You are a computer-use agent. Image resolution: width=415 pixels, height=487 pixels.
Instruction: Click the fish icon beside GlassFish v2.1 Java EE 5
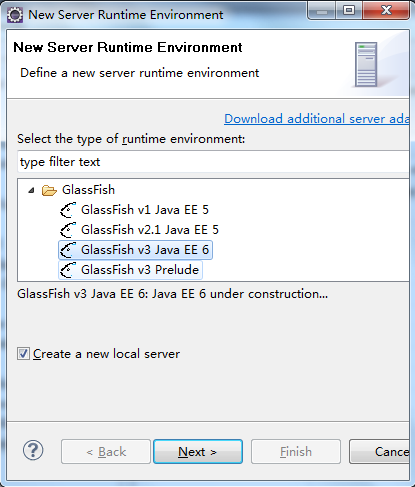point(68,230)
